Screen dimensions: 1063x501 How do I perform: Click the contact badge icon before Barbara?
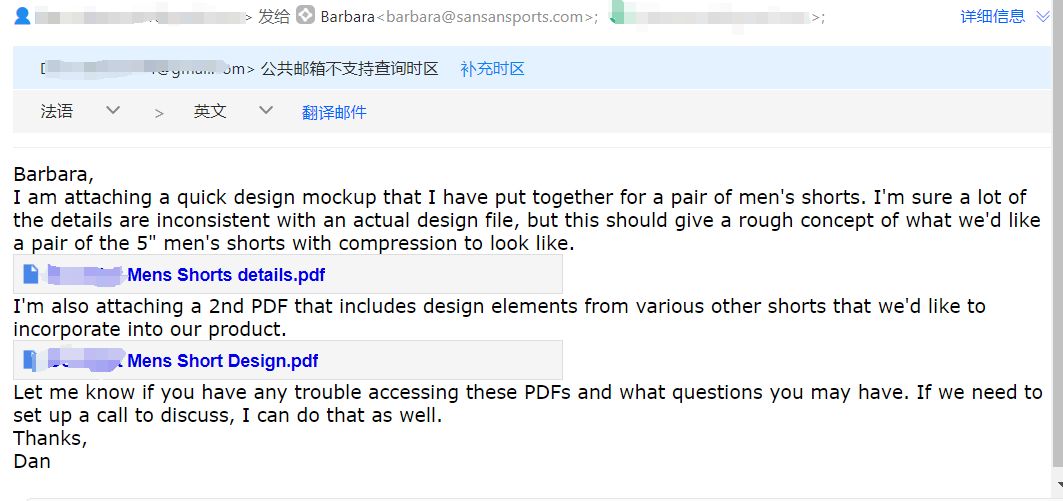point(306,15)
